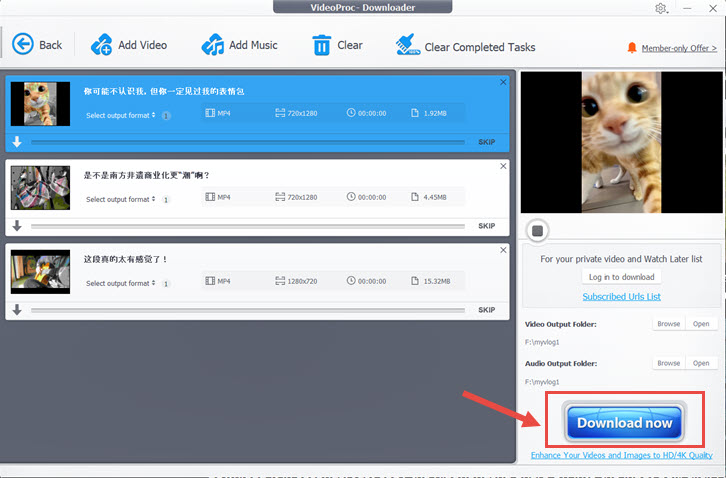Open the Add Video tool
This screenshot has width=726, height=478.
pos(129,45)
